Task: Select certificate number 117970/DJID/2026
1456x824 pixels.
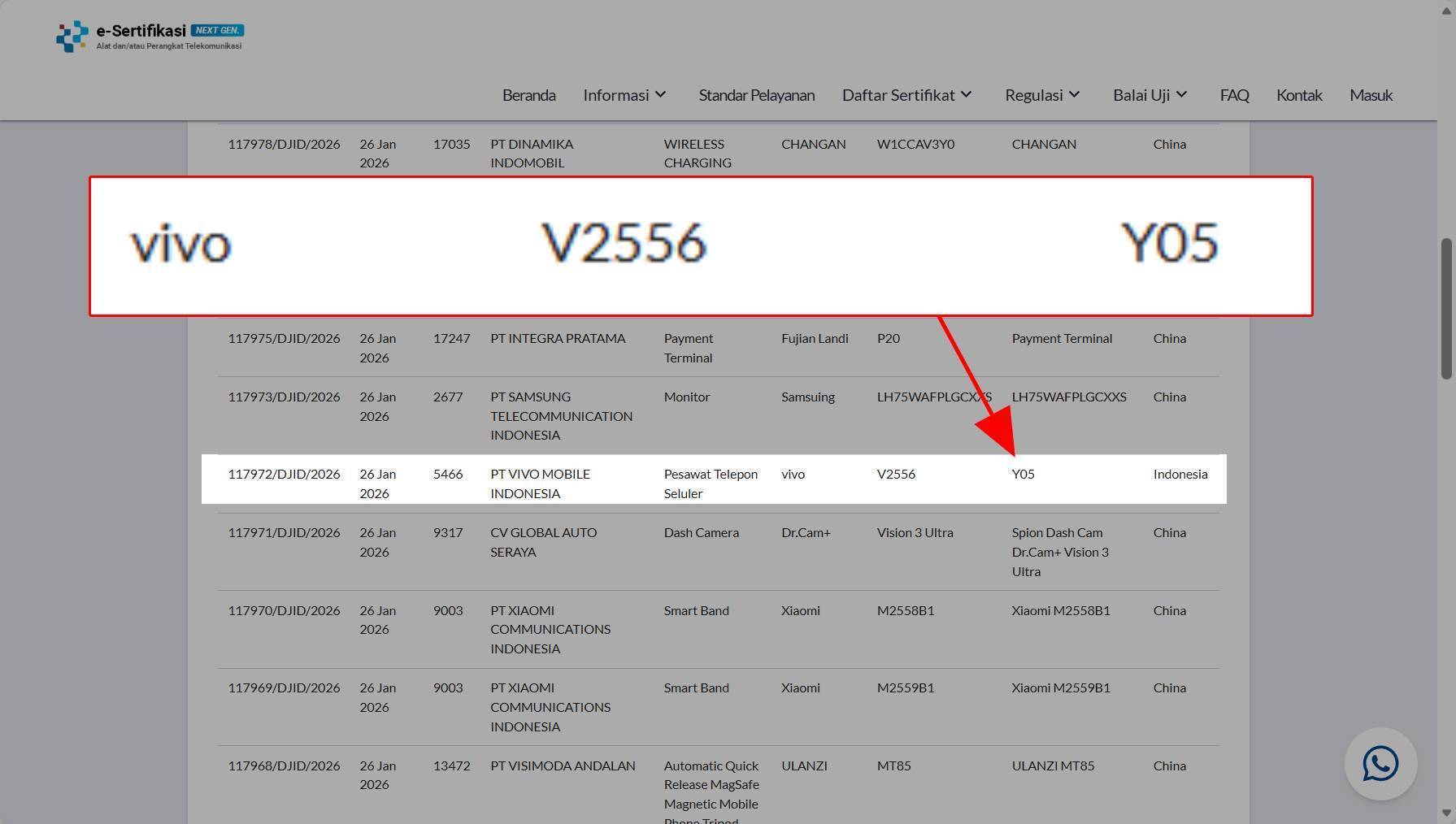Action: pyautogui.click(x=284, y=610)
